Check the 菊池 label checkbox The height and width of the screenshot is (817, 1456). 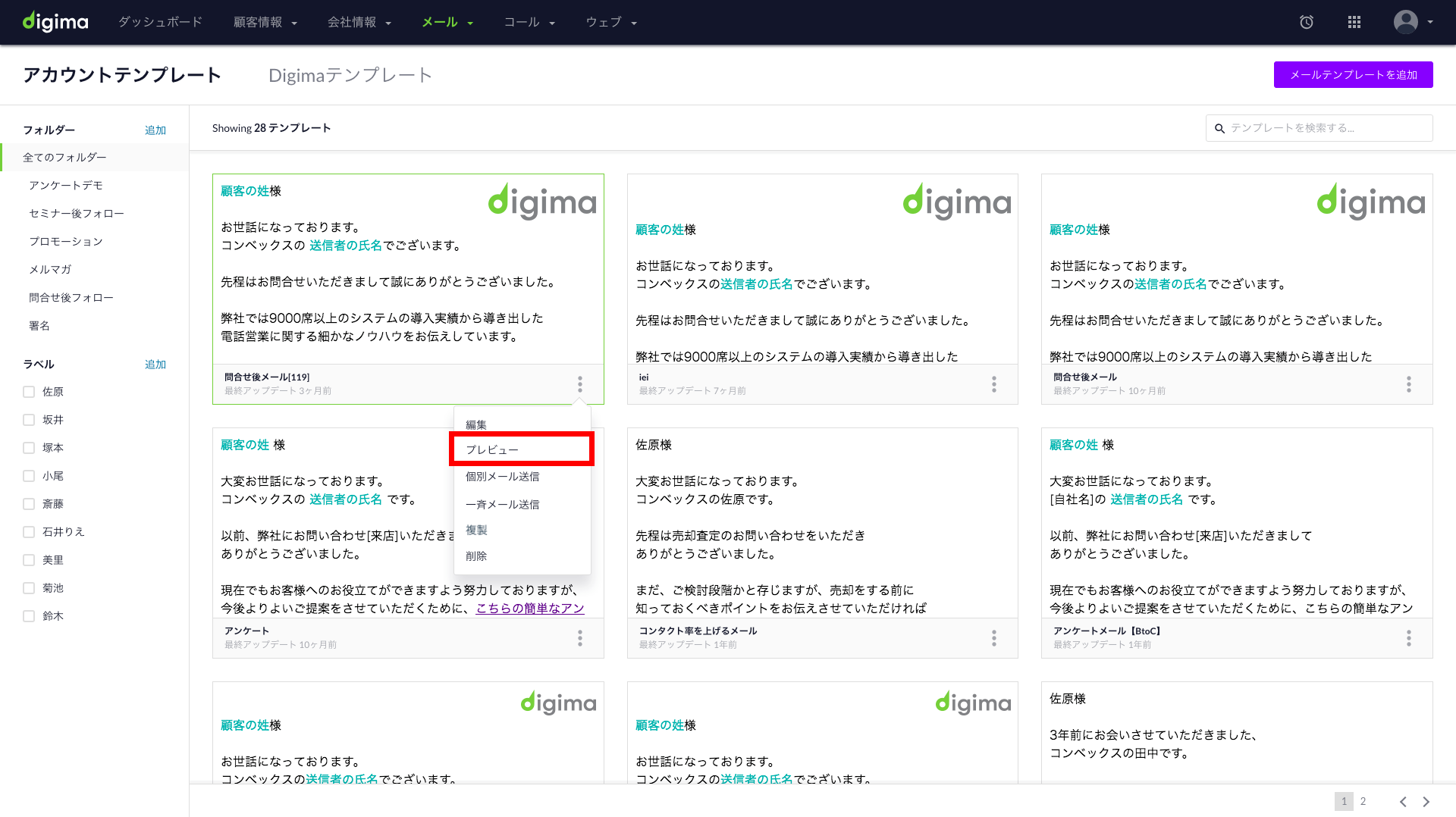tap(29, 588)
